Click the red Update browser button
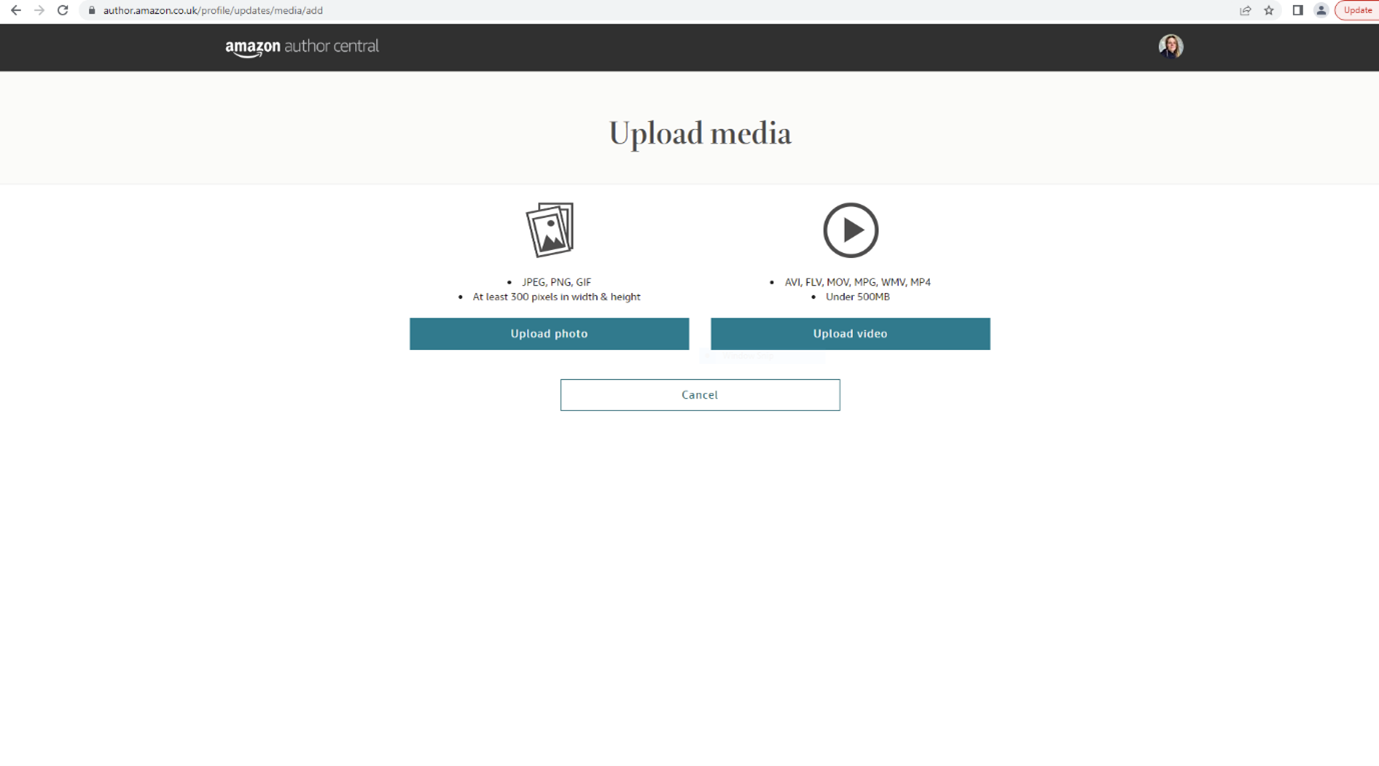Screen dimensions: 1379x766 coord(1357,11)
